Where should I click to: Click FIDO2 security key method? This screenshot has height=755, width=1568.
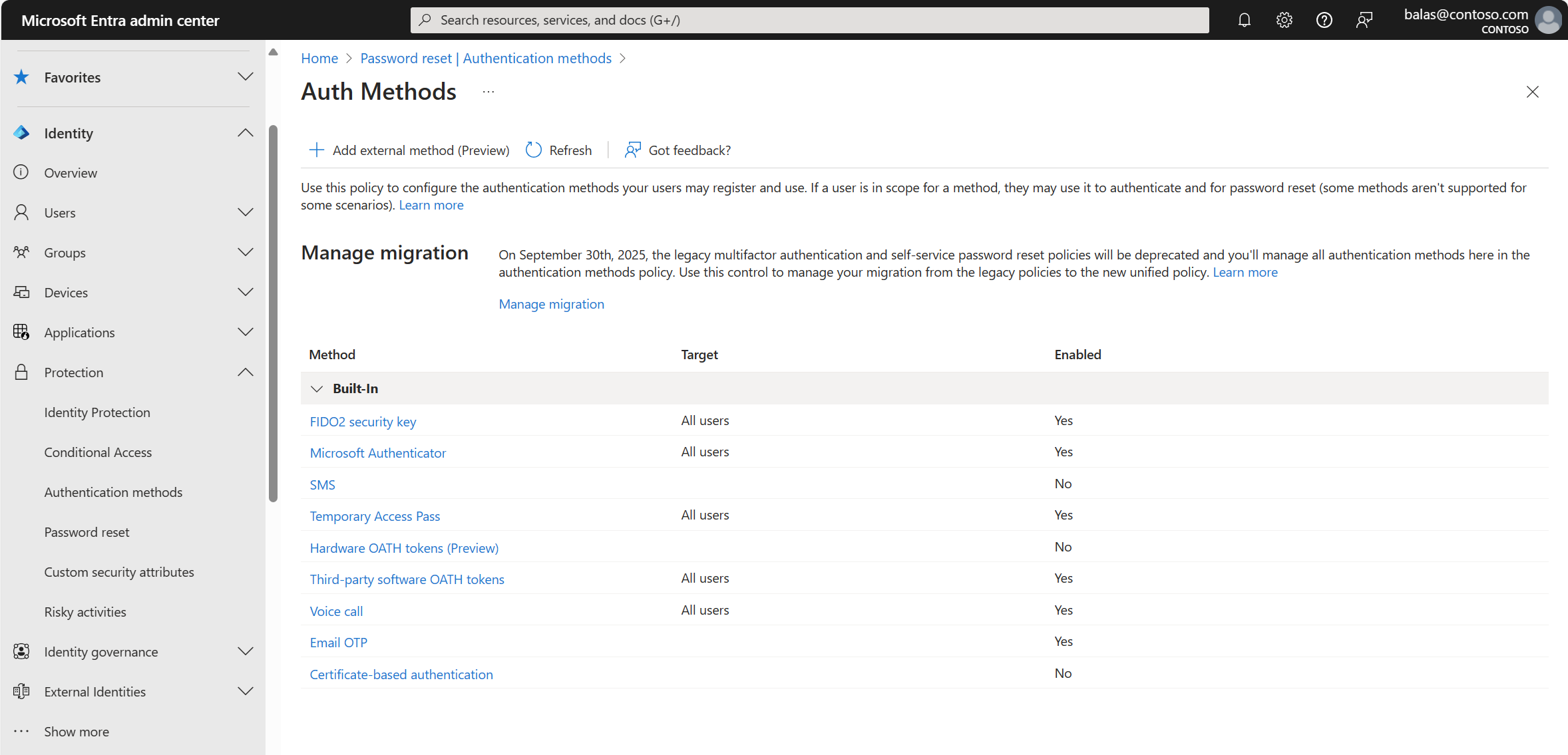click(x=363, y=421)
